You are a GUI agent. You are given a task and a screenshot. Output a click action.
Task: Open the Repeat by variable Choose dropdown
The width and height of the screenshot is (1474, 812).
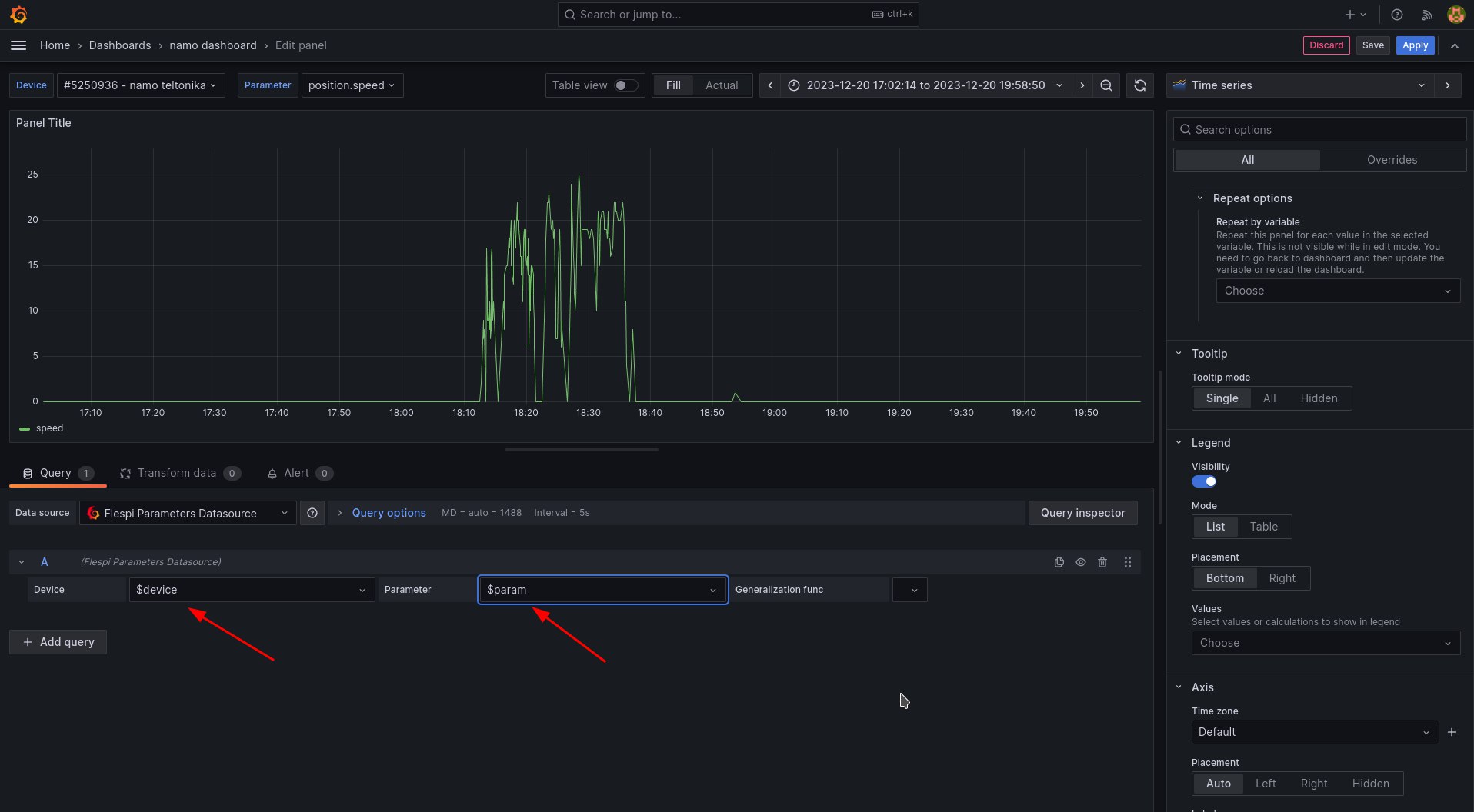(x=1337, y=291)
